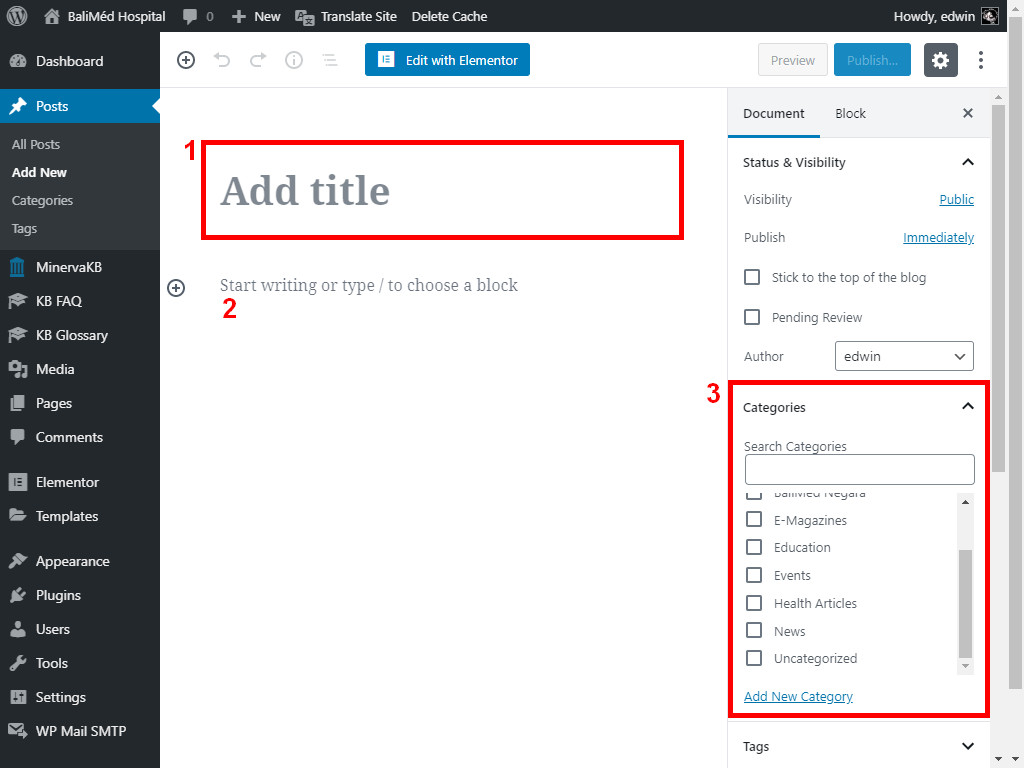1024x768 pixels.
Task: Open the three-dot more options menu
Action: point(981,60)
